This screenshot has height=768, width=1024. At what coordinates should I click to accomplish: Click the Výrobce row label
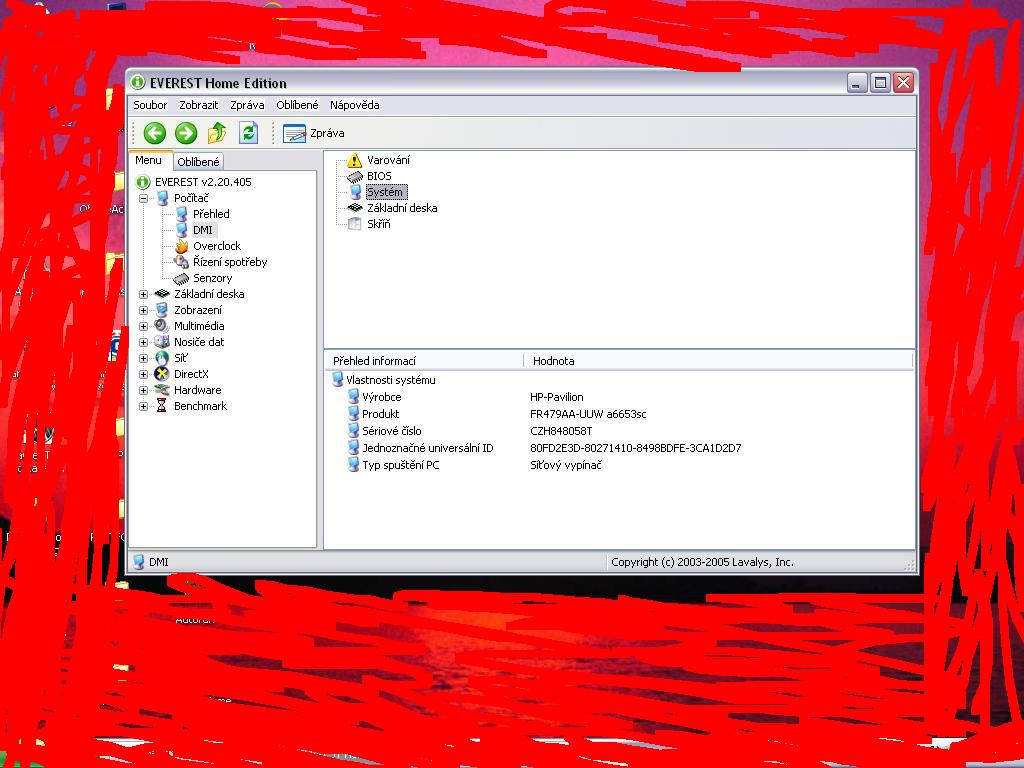pos(381,397)
